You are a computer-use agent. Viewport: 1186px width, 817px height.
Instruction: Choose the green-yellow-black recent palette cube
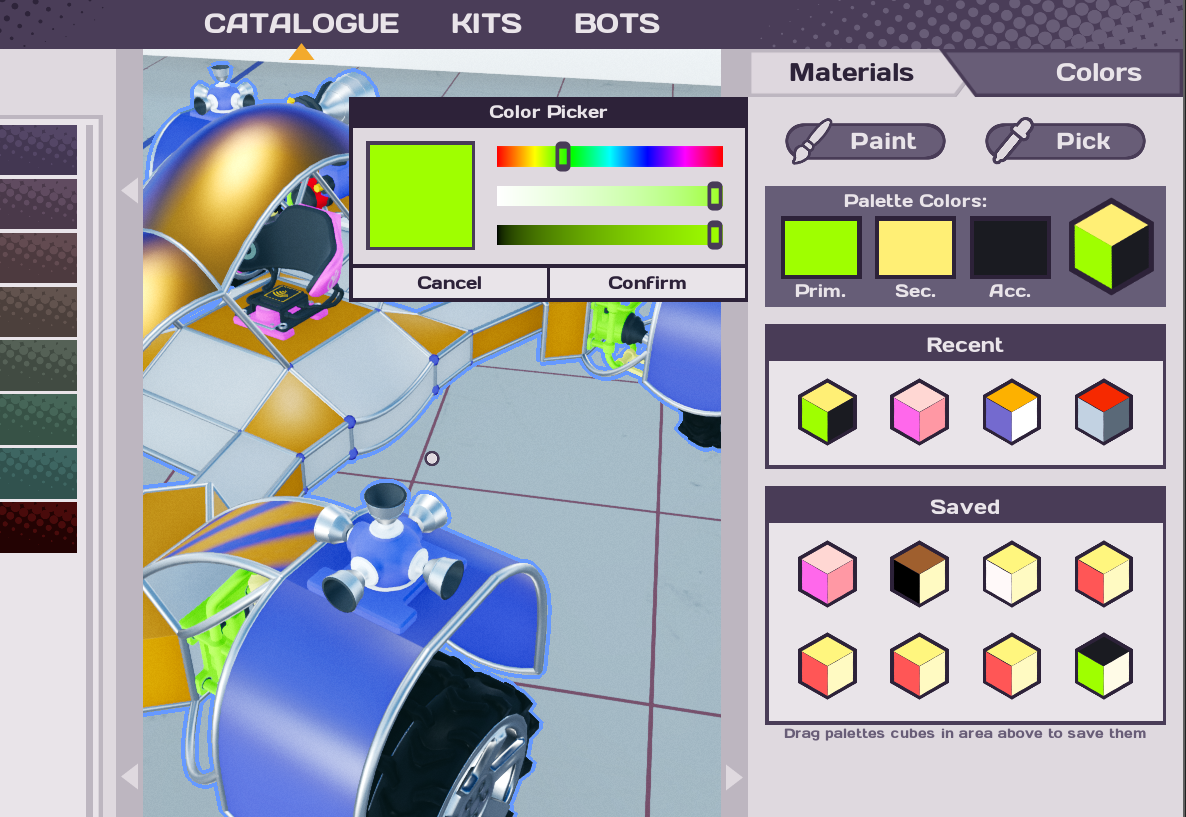point(827,412)
